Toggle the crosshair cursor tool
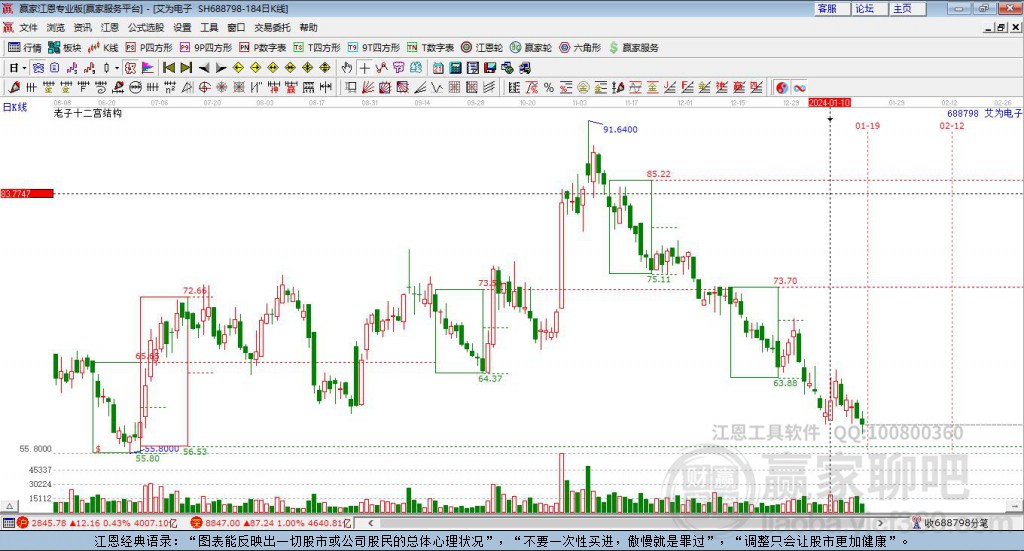 364,68
